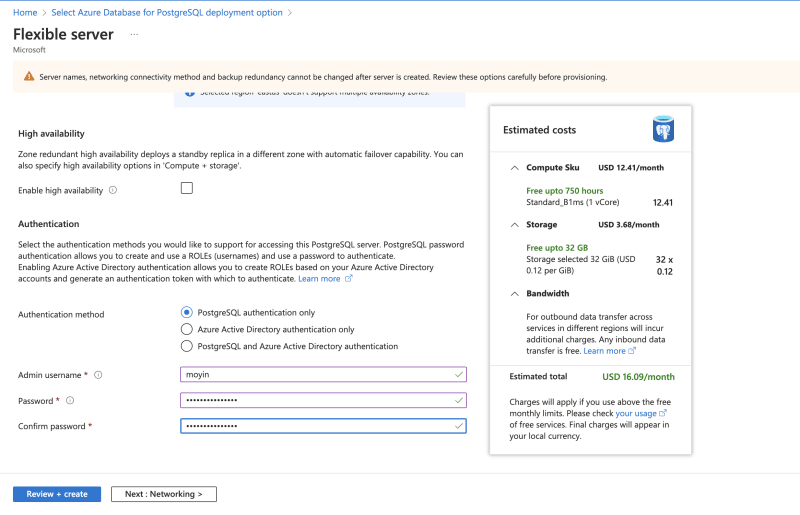Click the Microsoft publisher label
This screenshot has width=800, height=515.
tap(29, 50)
